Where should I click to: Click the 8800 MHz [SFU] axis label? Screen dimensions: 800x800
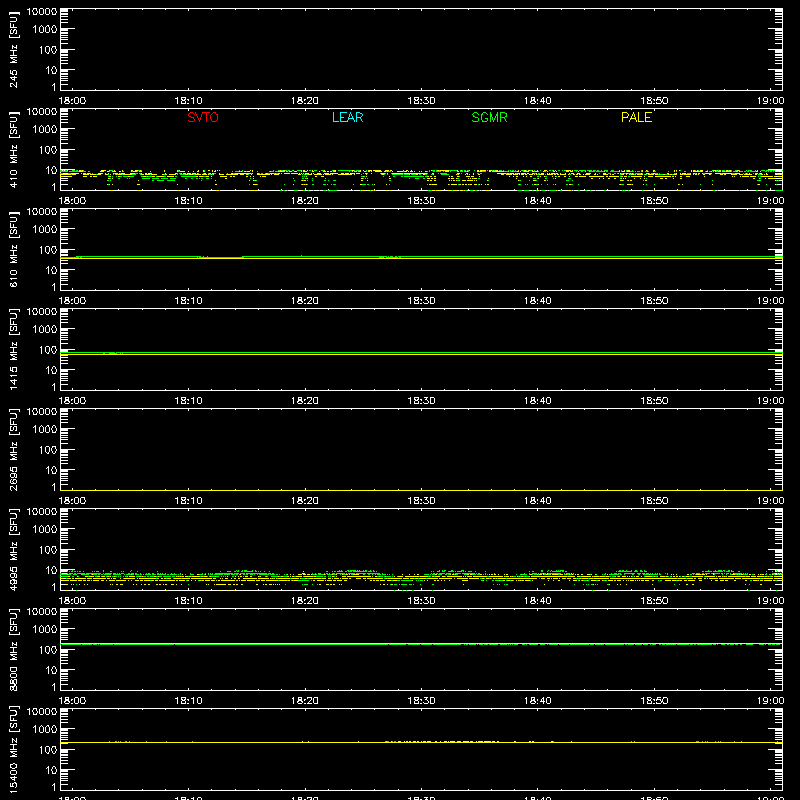coord(14,649)
